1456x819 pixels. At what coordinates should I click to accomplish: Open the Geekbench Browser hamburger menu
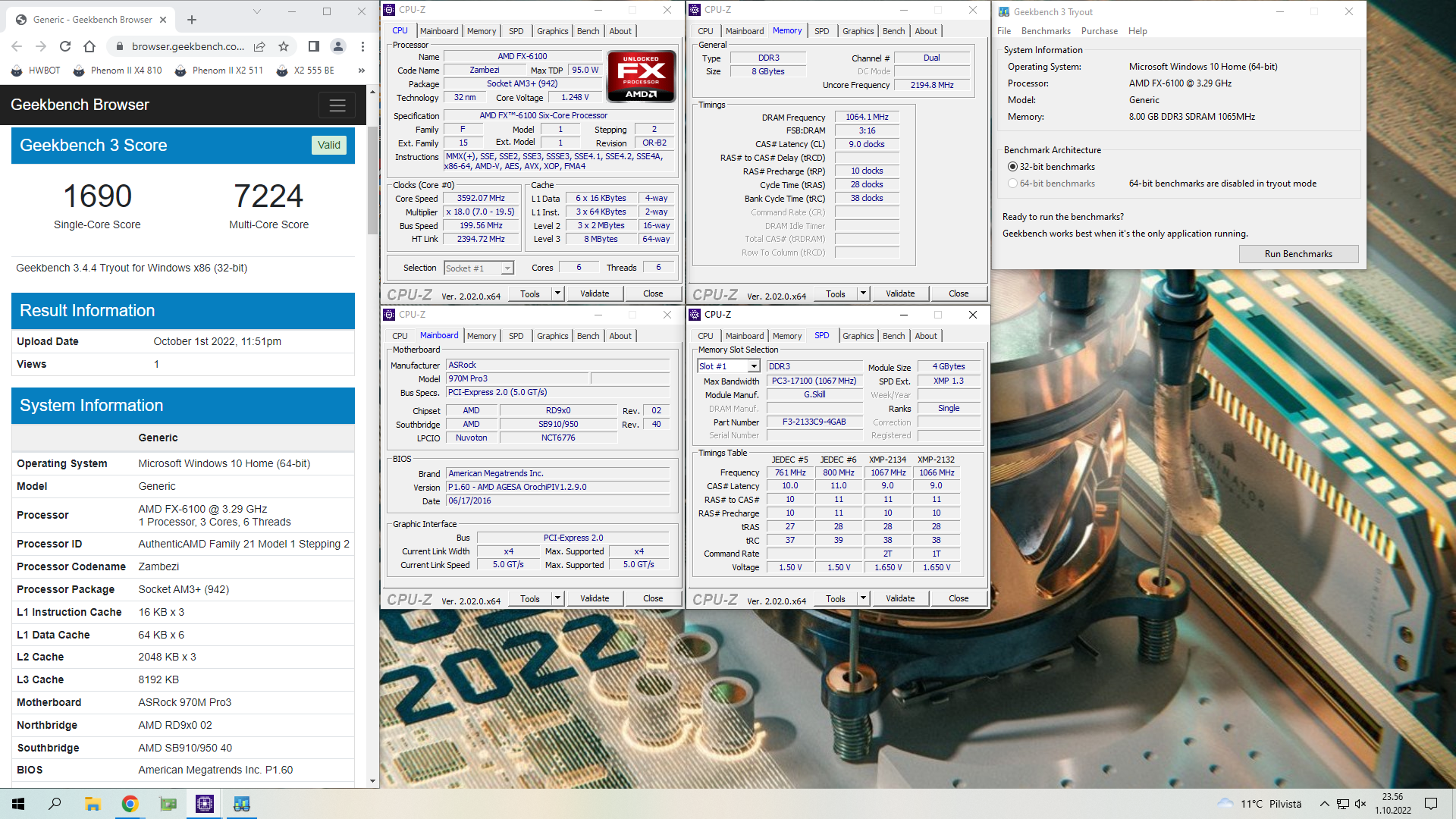337,105
